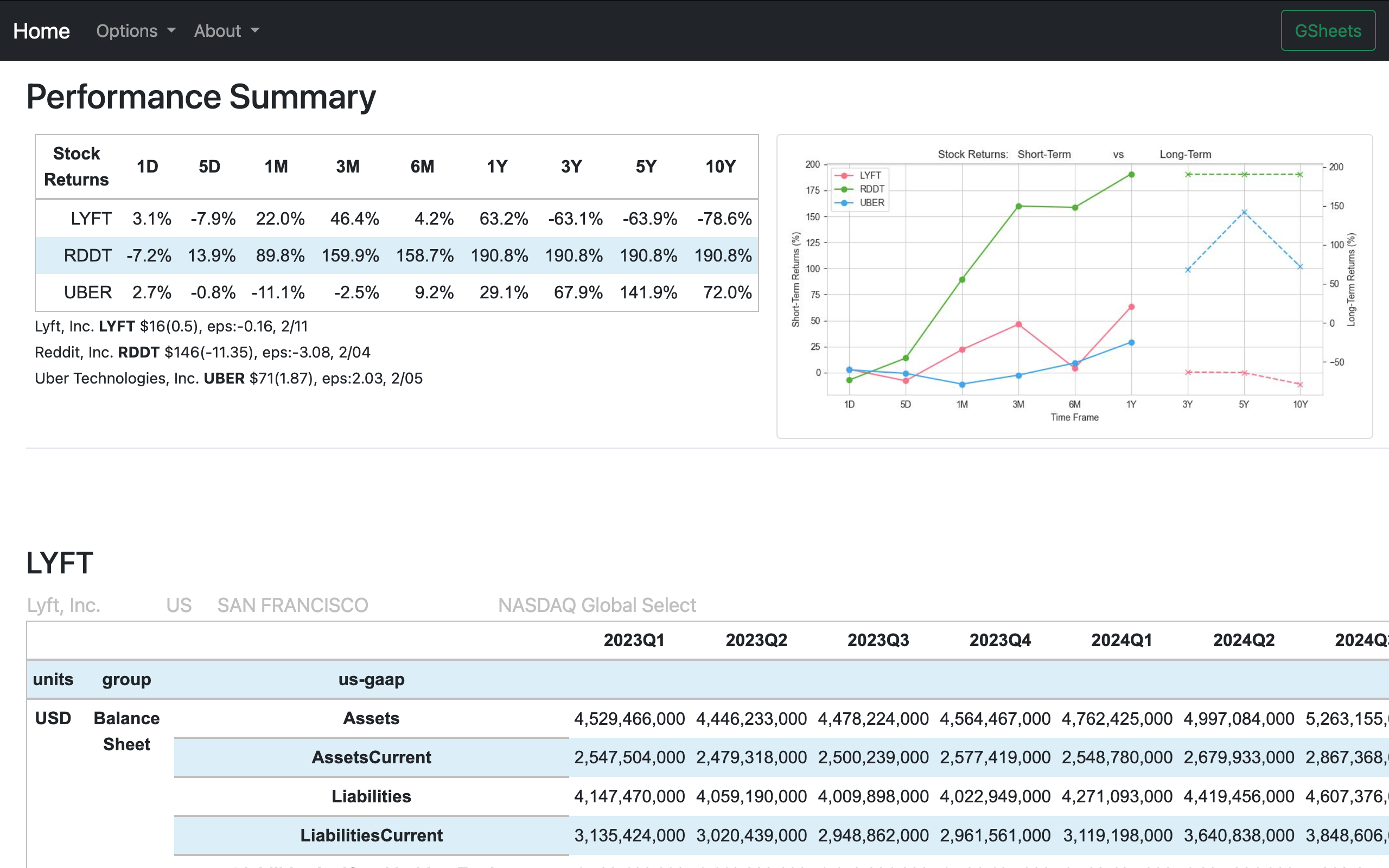1389x868 pixels.
Task: Click the RDDT legend entry in chart
Action: coord(860,189)
